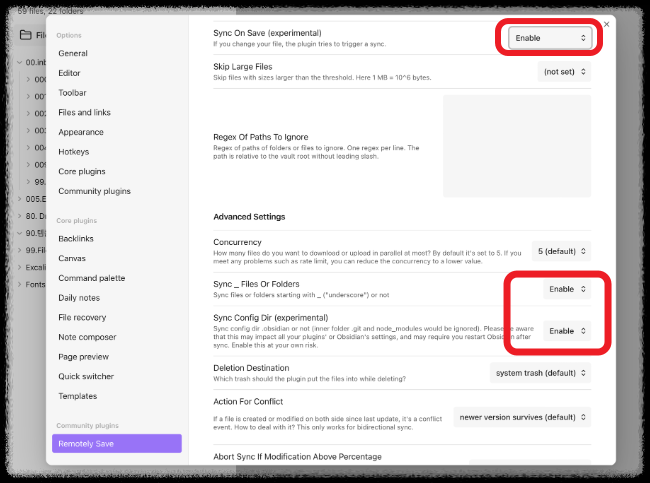Screen dimensions: 650x483
Task: Open the Deletion Destination dropdown
Action: (540, 373)
